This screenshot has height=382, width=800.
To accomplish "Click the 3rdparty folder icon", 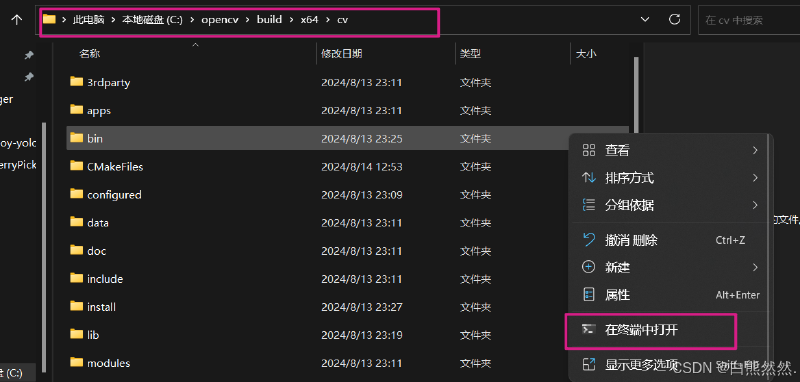I will [x=77, y=81].
